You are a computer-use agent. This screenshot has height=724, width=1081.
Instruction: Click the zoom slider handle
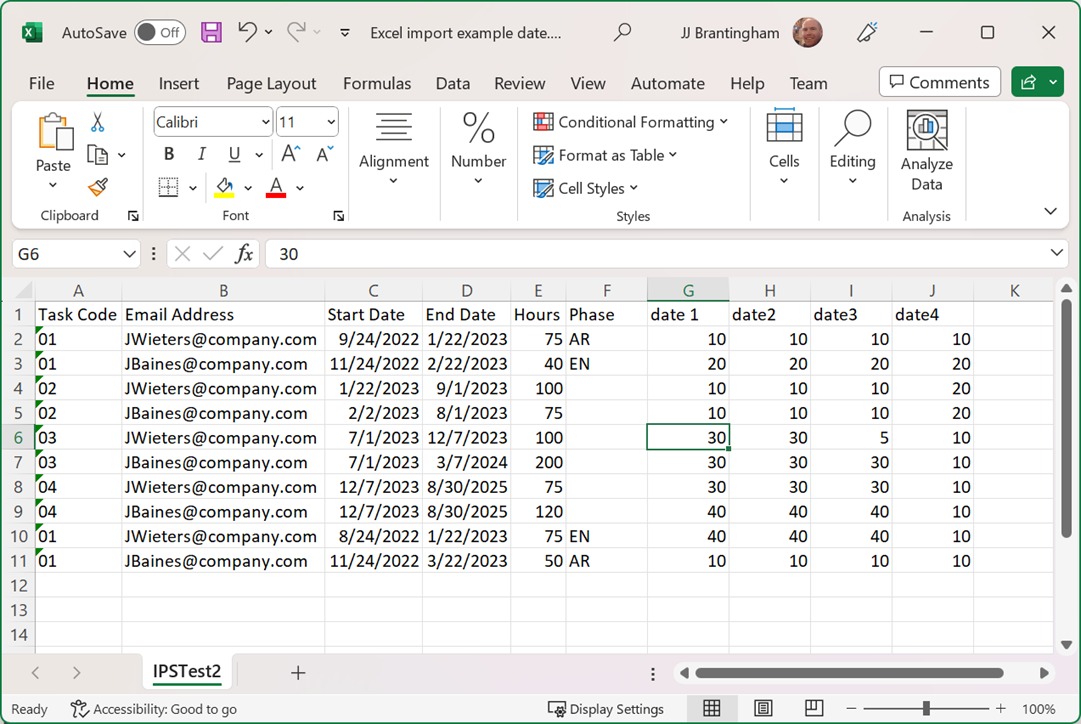pos(926,709)
